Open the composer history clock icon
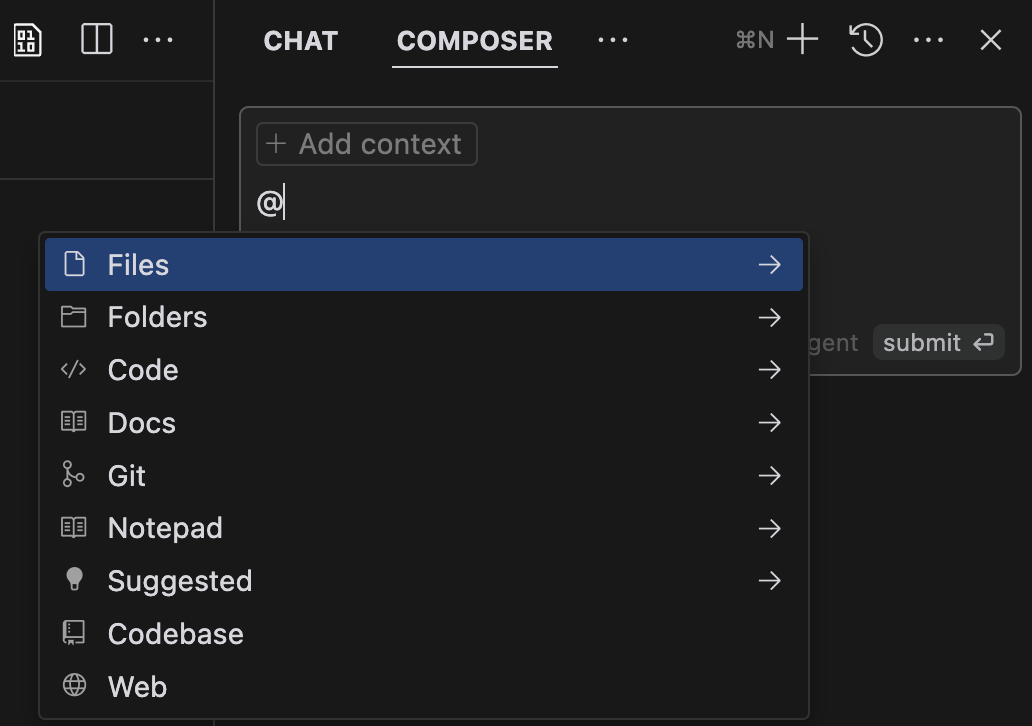Image resolution: width=1032 pixels, height=726 pixels. point(865,39)
